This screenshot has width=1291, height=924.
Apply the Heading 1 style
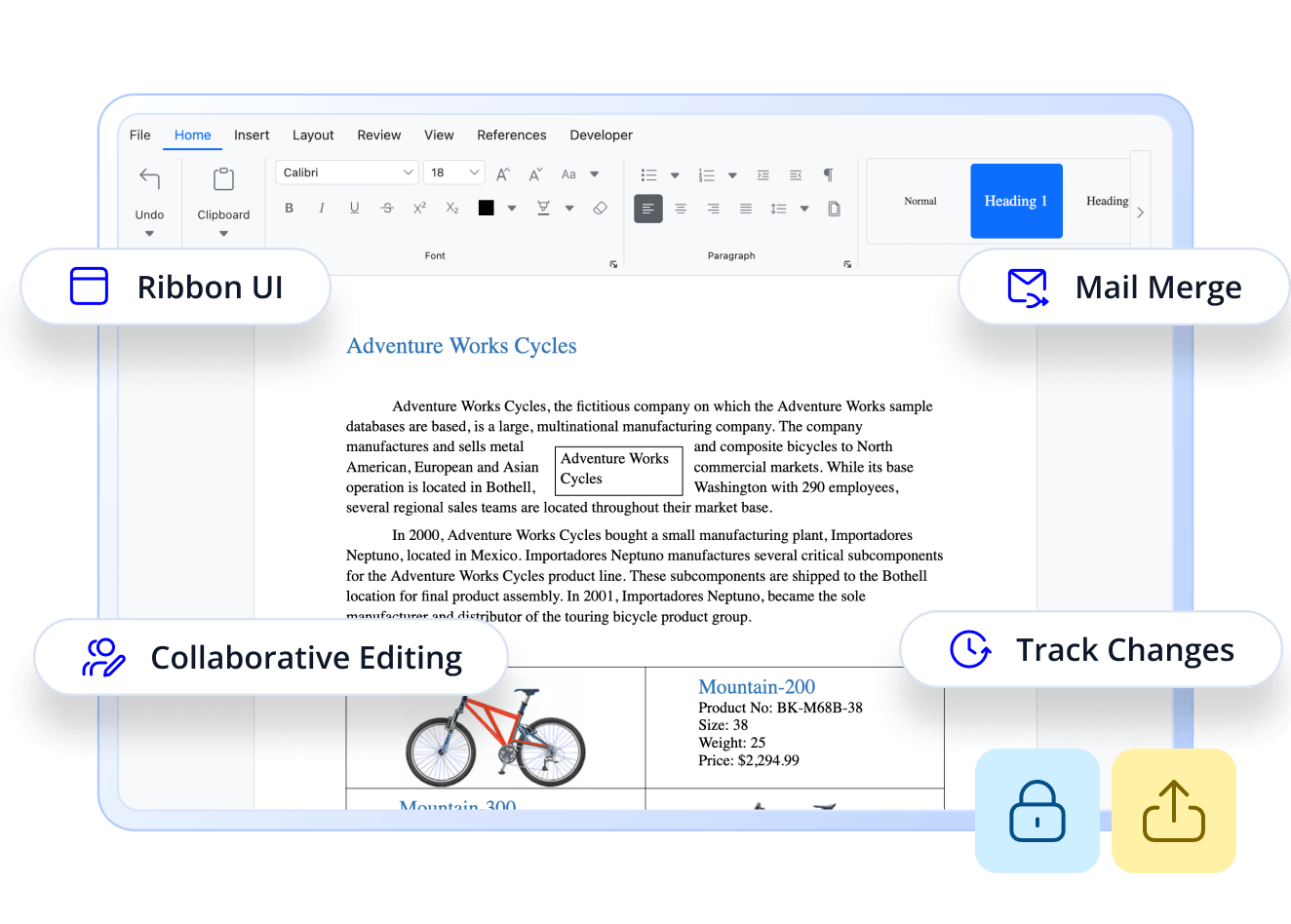(1016, 201)
